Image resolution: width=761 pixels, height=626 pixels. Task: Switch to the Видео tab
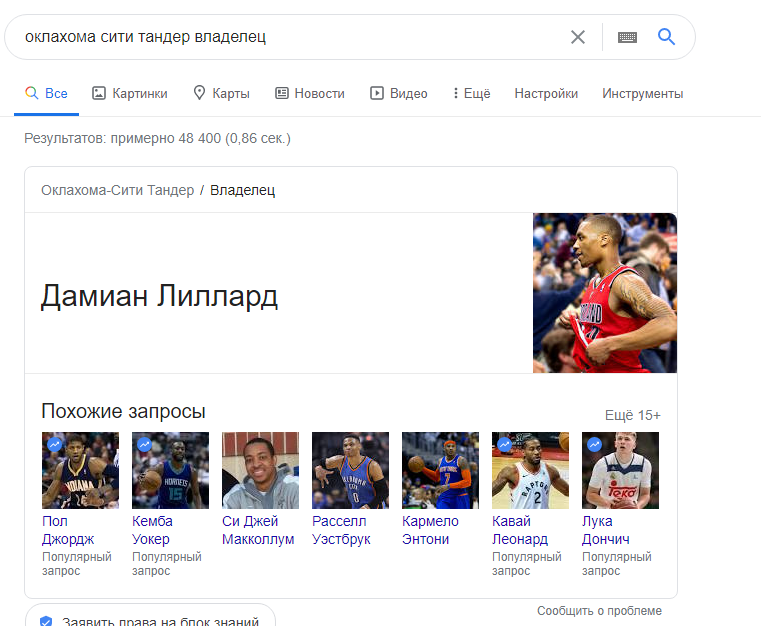coord(398,93)
